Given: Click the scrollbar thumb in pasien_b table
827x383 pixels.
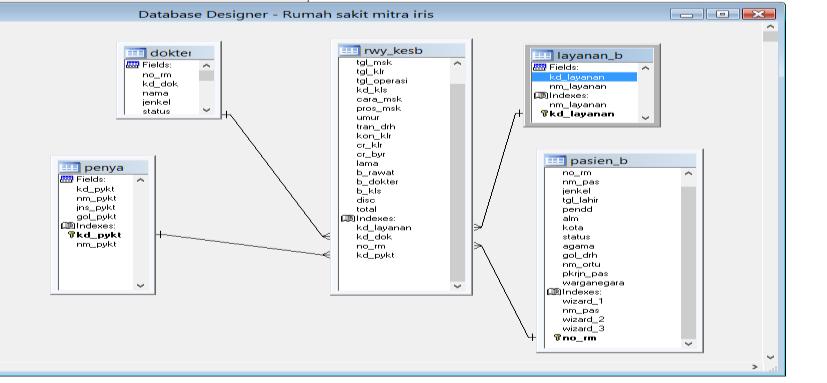Looking at the screenshot, I should (x=688, y=262).
